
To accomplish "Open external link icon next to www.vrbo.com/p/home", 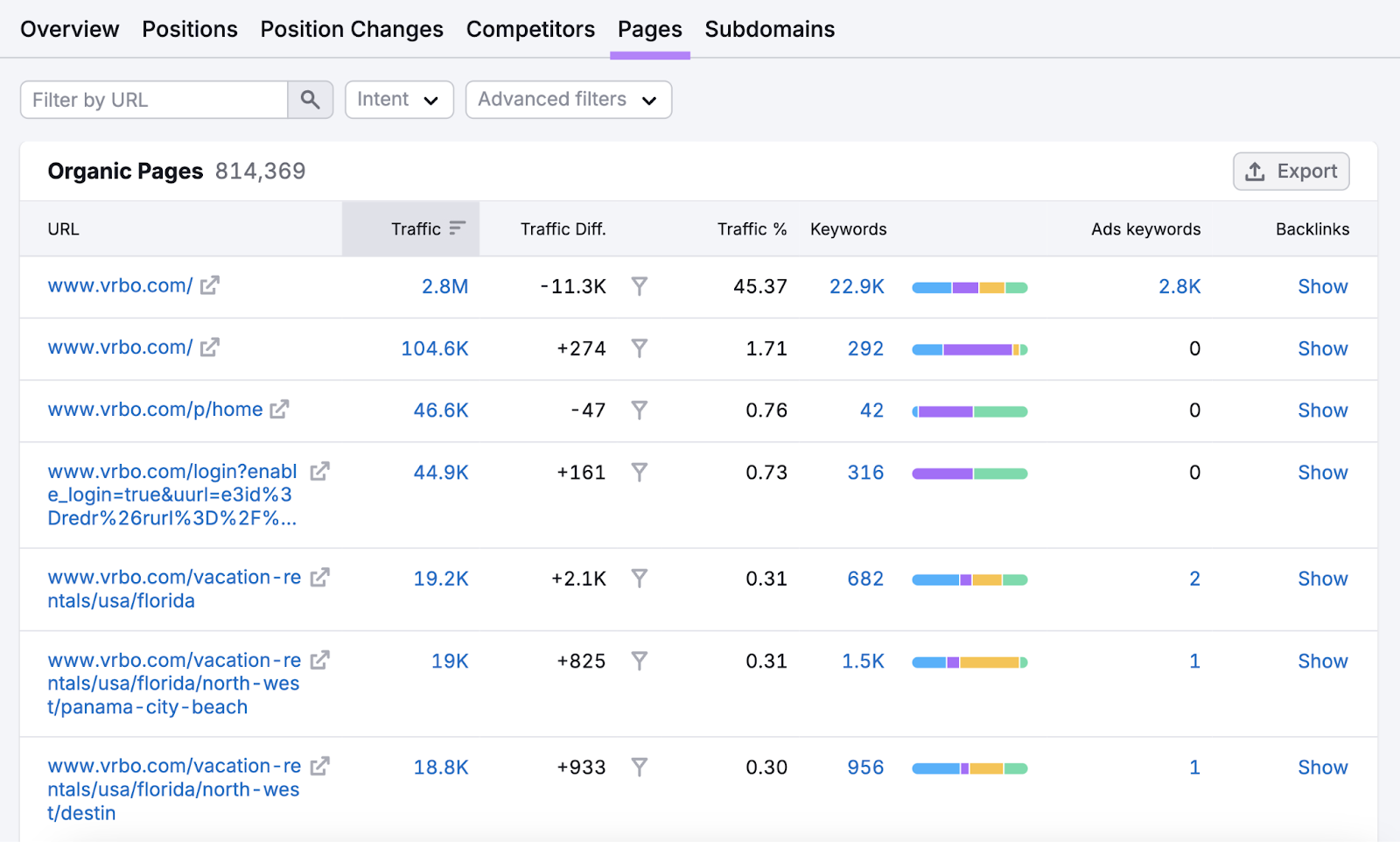I will (x=279, y=410).
